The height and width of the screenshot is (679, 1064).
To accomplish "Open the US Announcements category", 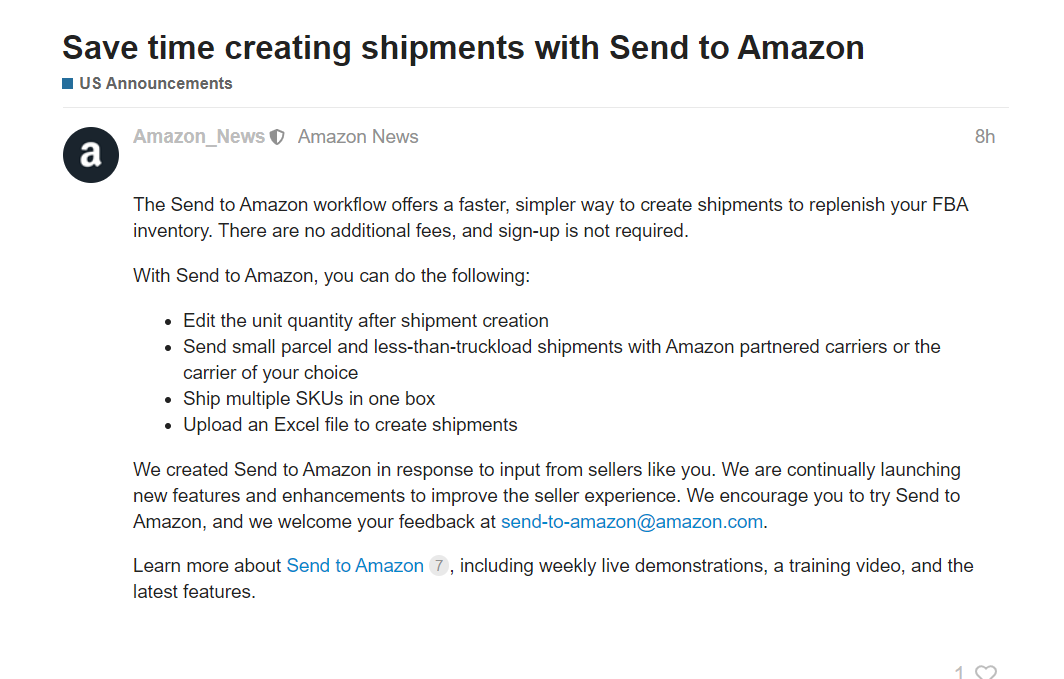I will pos(155,84).
